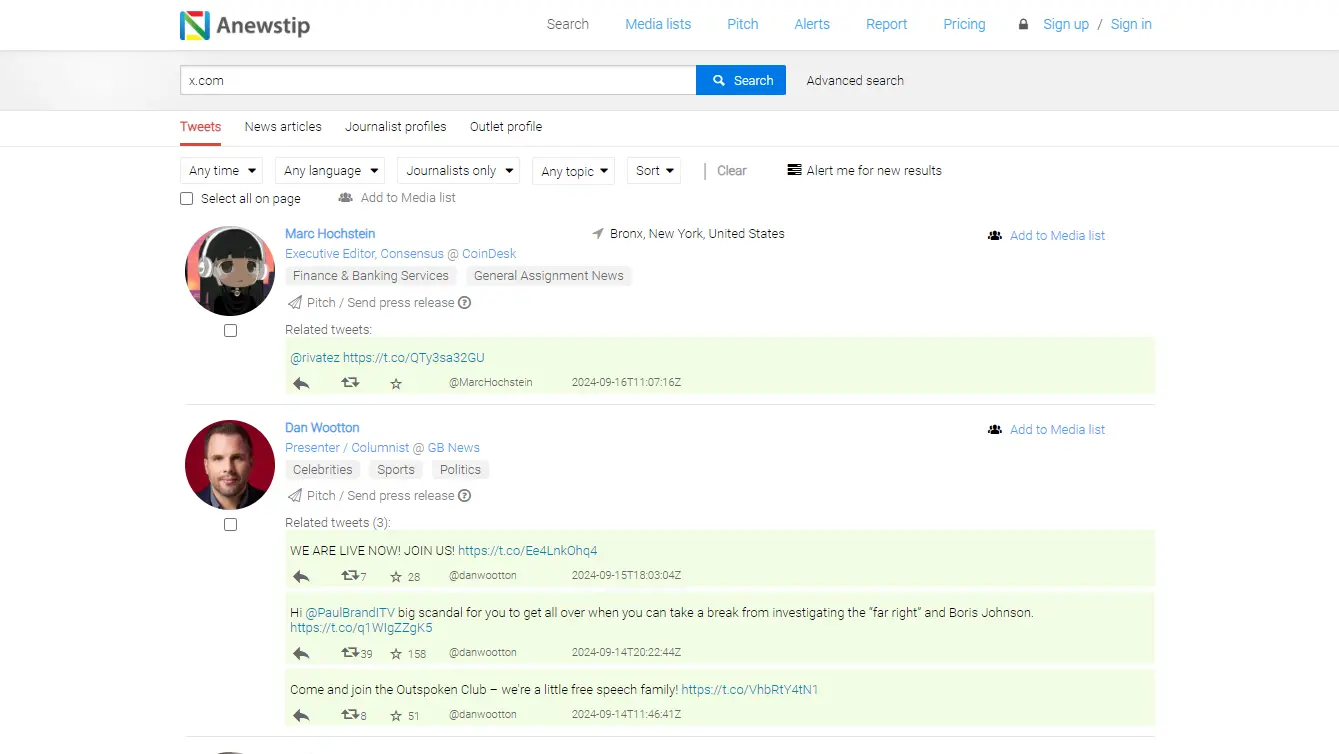Reply to the @PaulBrandITV tweet
Image resolution: width=1339 pixels, height=754 pixels.
pos(301,653)
